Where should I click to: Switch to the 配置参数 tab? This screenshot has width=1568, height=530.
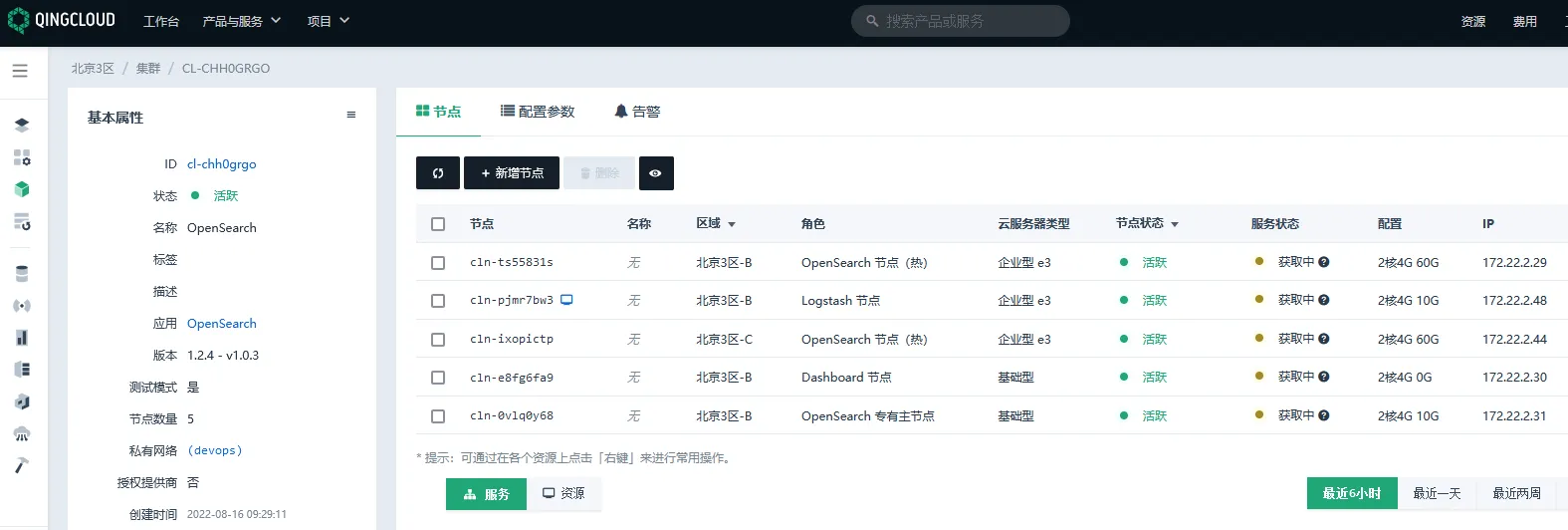538,112
